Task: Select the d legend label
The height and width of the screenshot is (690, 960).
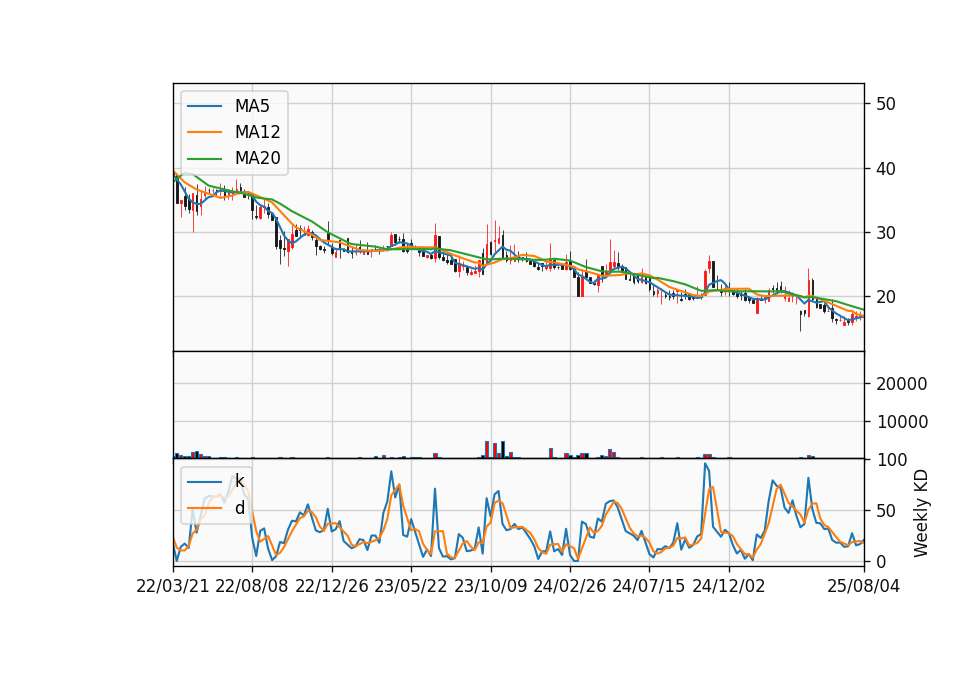Action: [x=240, y=508]
